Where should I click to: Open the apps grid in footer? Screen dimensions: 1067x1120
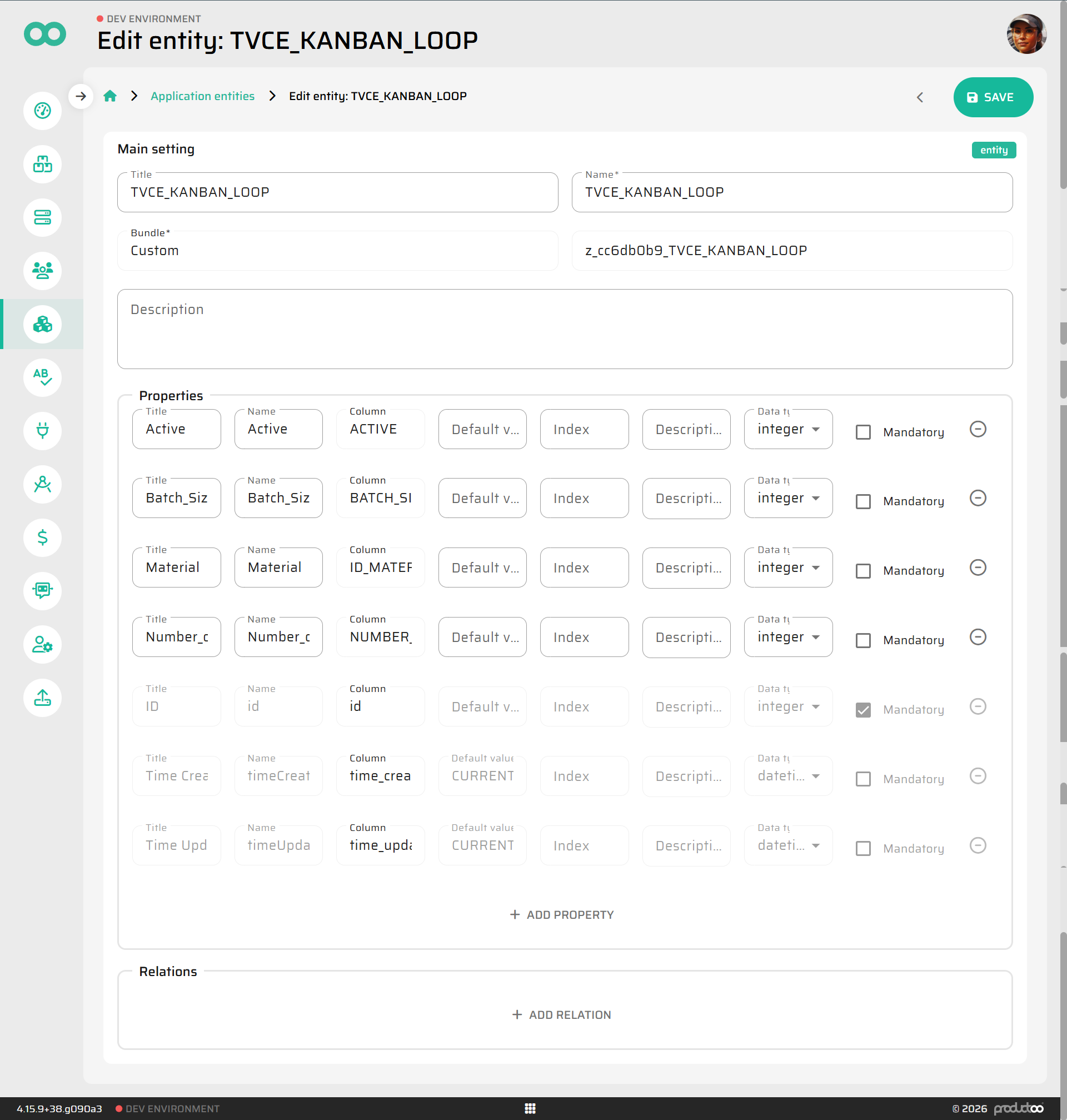(530, 1108)
